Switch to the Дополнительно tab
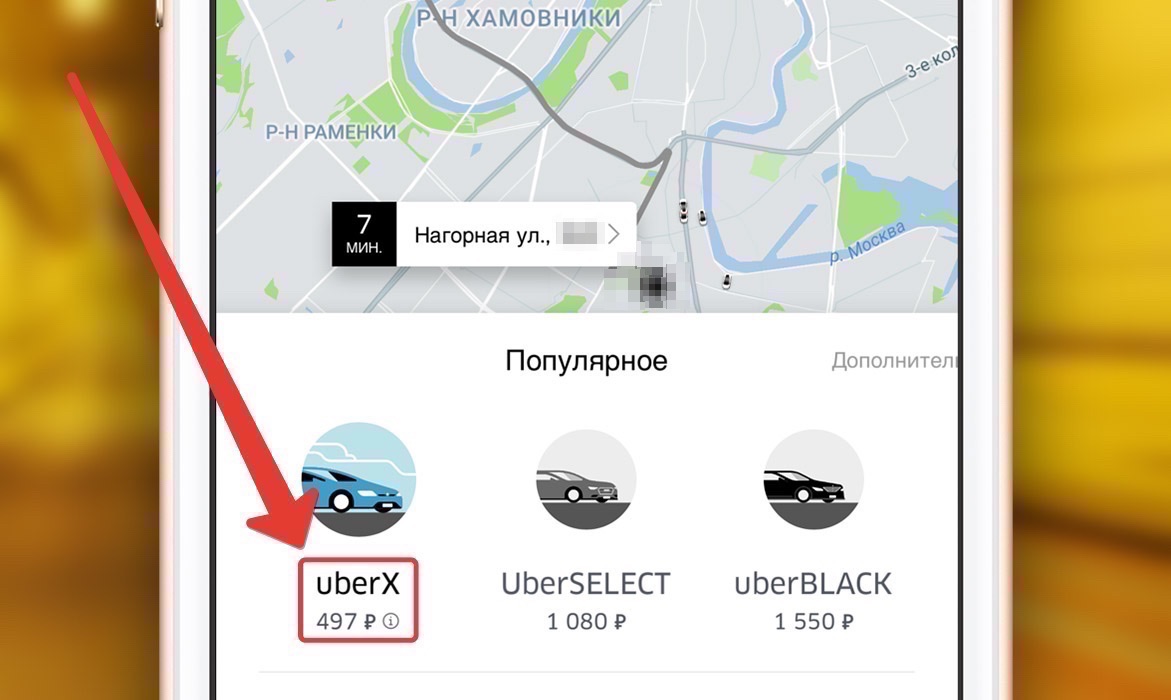The image size is (1171, 700). click(894, 361)
